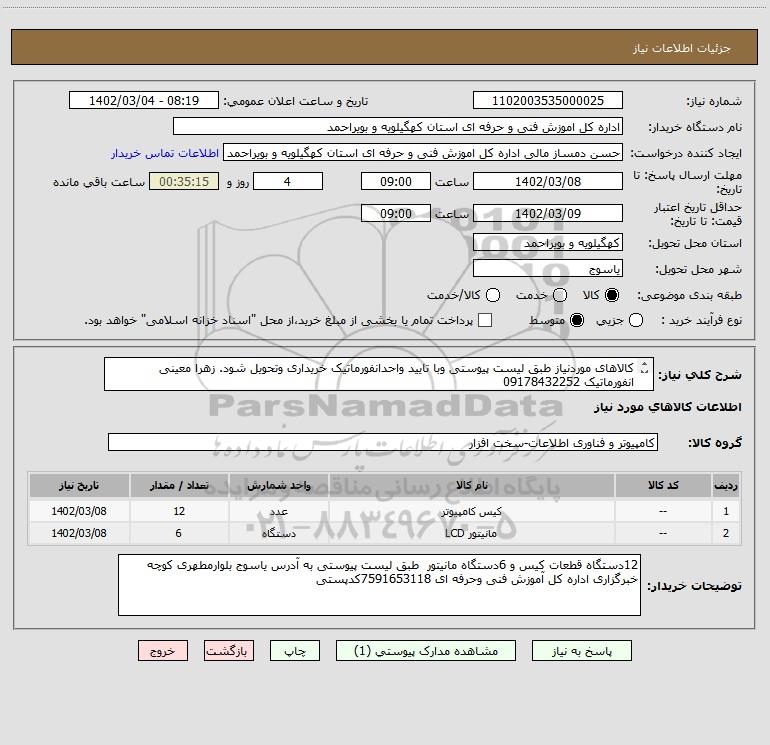Click the general description text area
The height and width of the screenshot is (745, 770).
click(x=379, y=374)
